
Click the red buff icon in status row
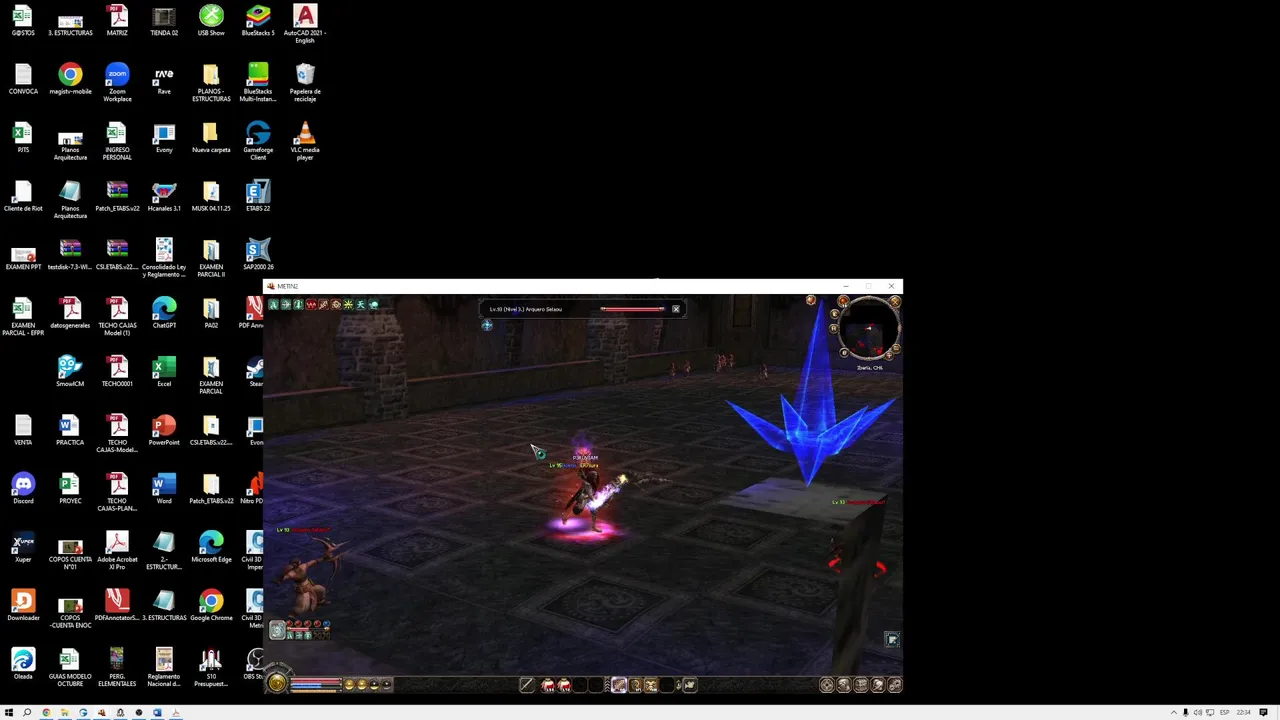coord(311,304)
